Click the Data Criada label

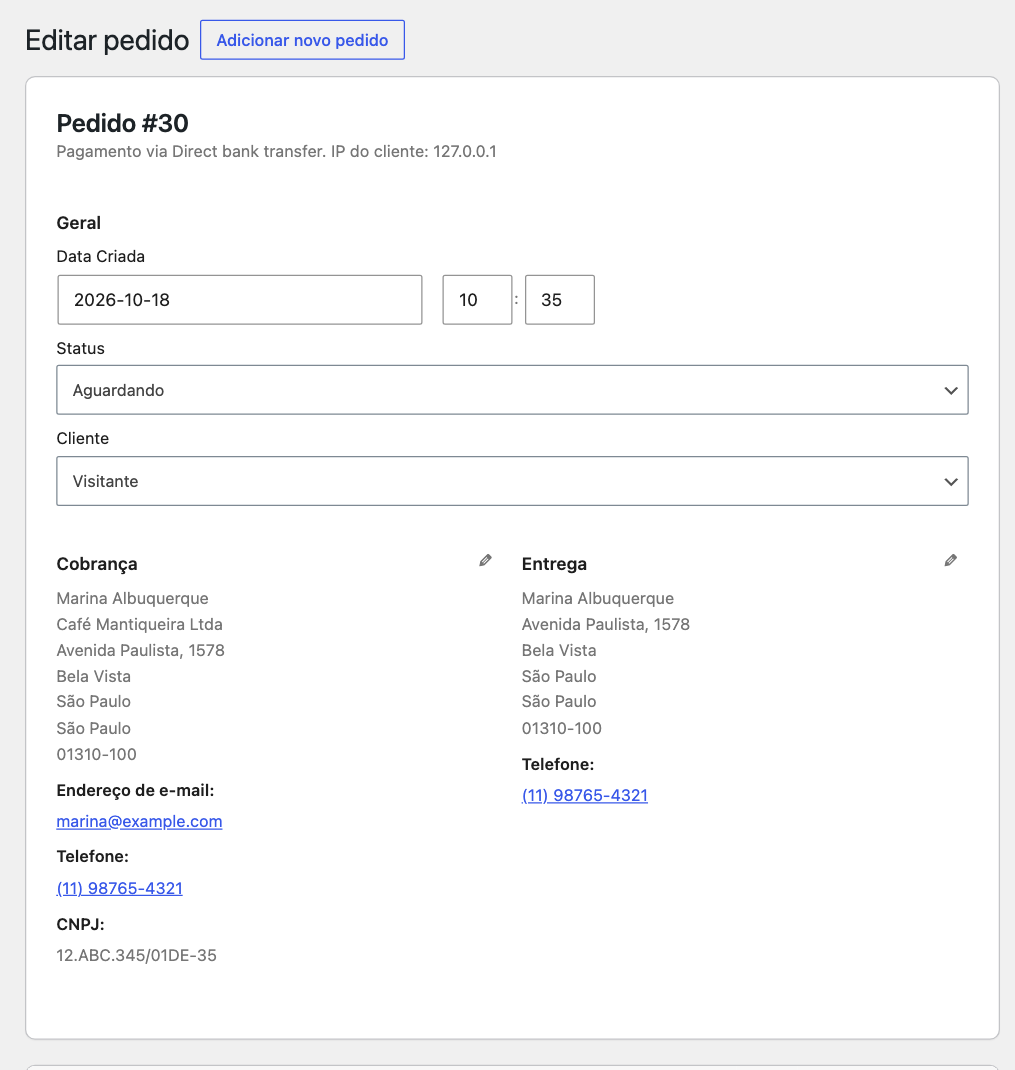(100, 257)
